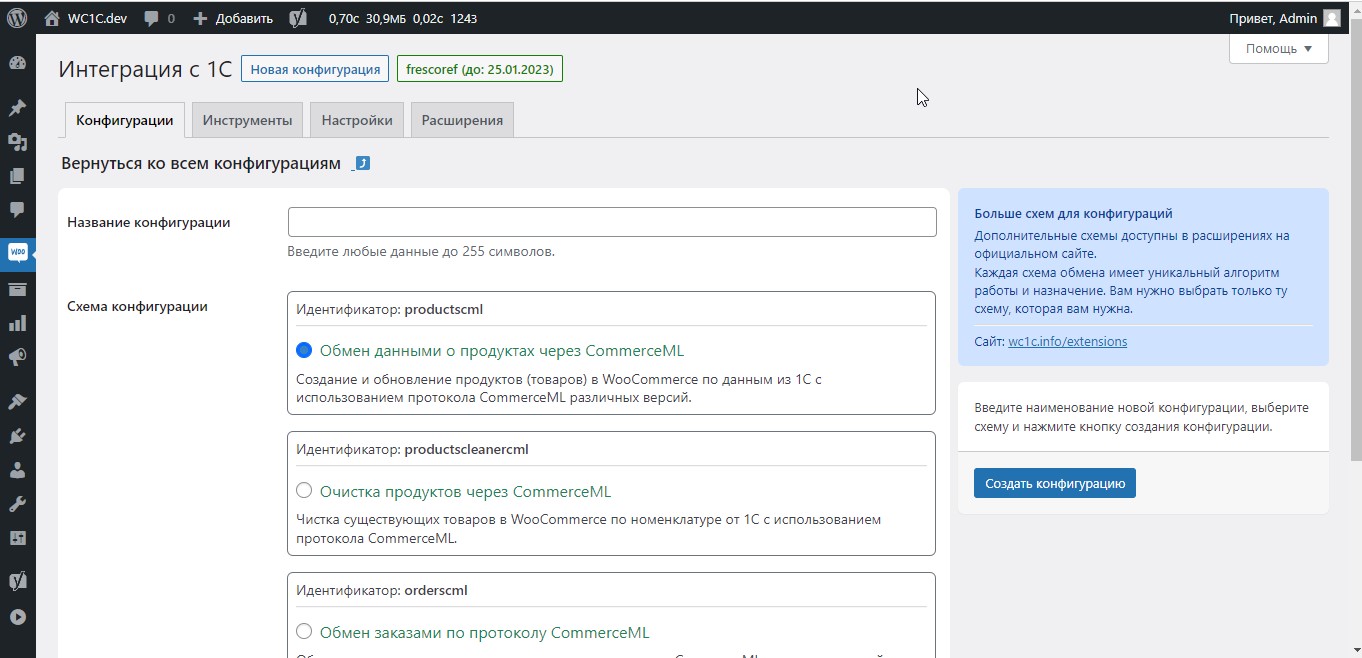
Task: Click the Новая конфигурация button
Action: pos(315,69)
